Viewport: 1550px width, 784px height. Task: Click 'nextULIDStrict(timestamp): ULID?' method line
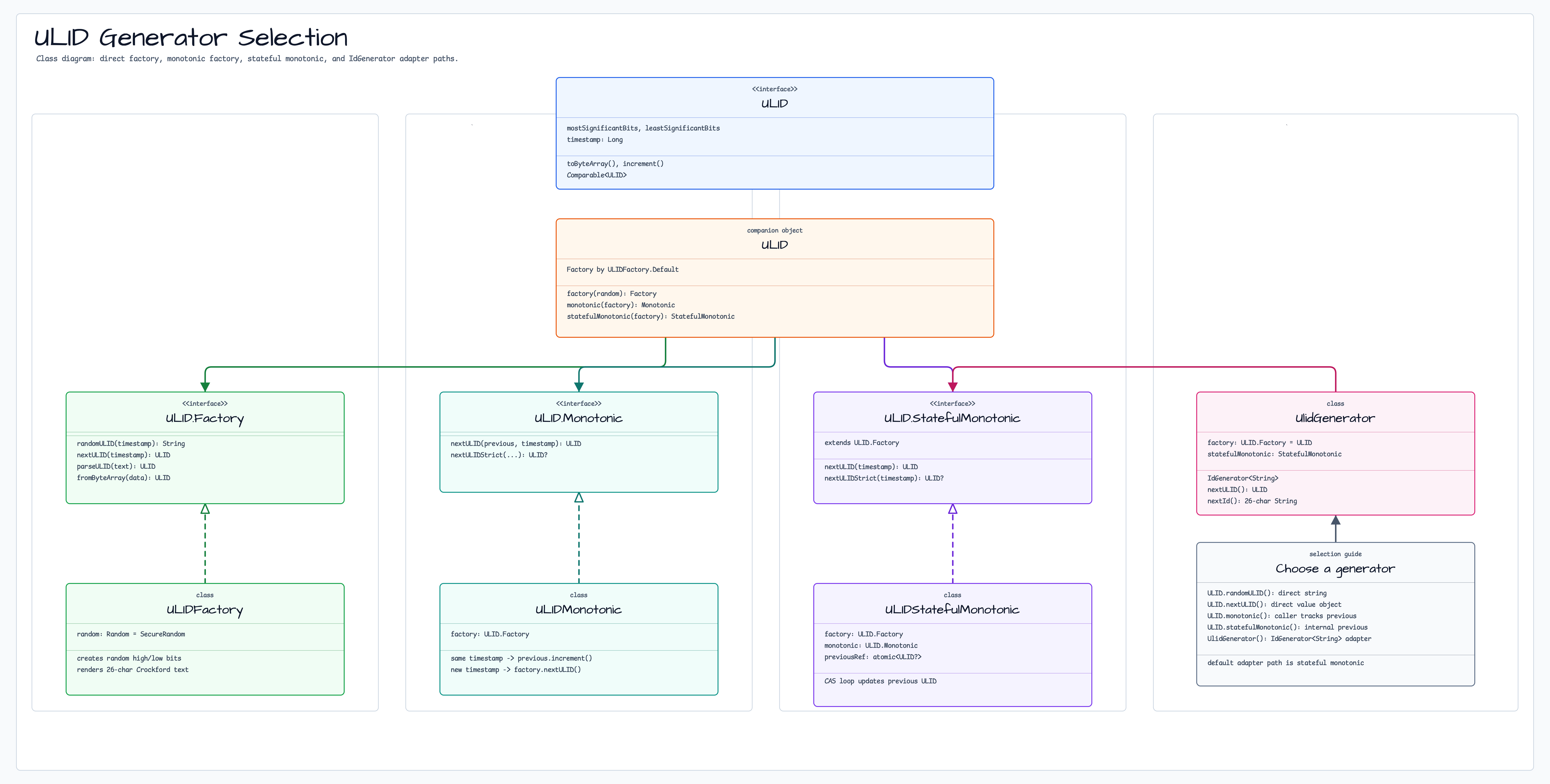[884, 478]
